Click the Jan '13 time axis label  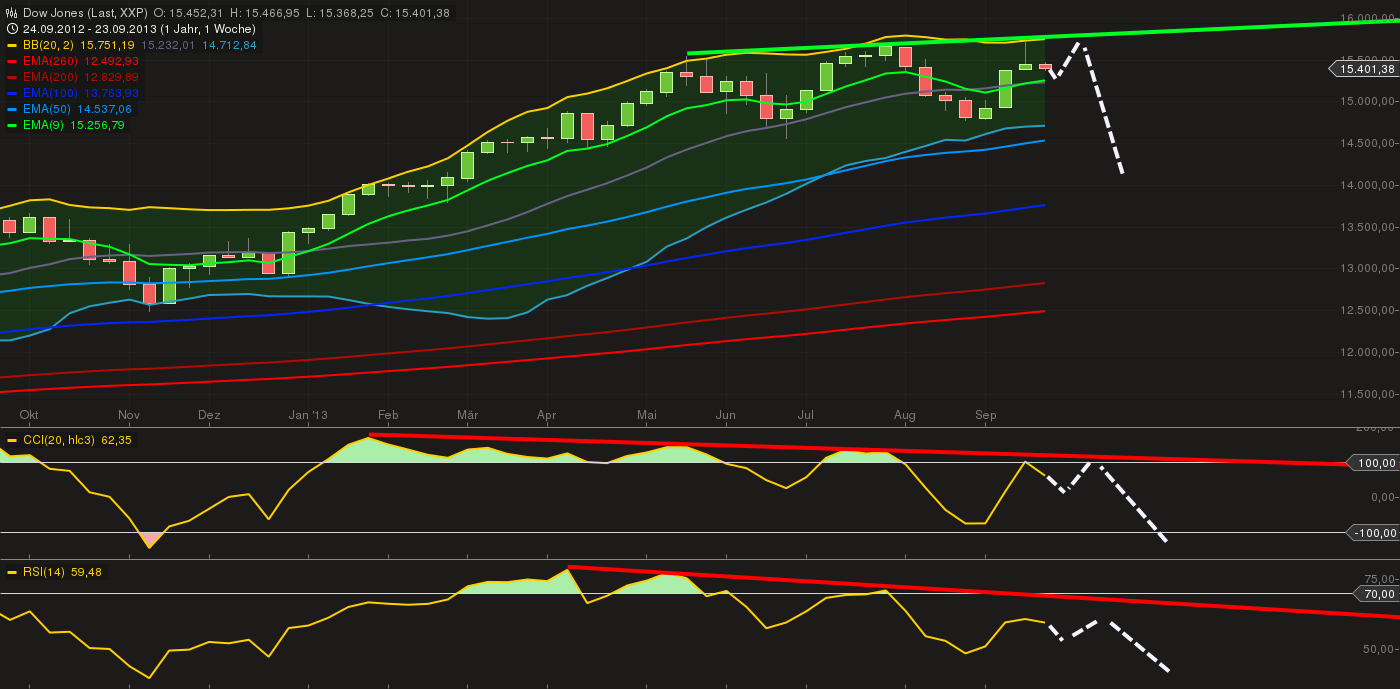click(308, 414)
